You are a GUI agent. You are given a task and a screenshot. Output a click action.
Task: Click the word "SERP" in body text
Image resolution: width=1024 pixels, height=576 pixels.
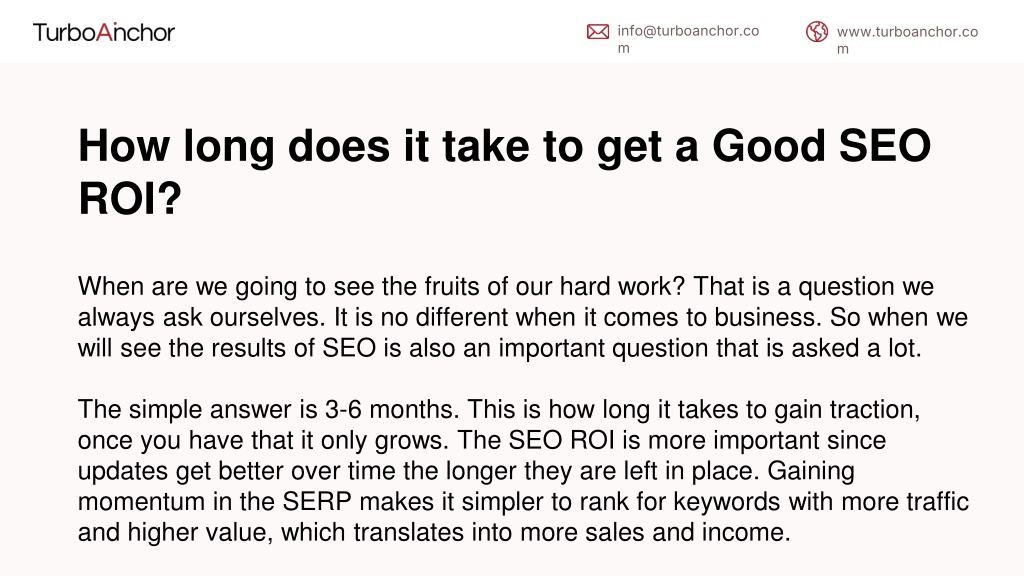click(317, 502)
